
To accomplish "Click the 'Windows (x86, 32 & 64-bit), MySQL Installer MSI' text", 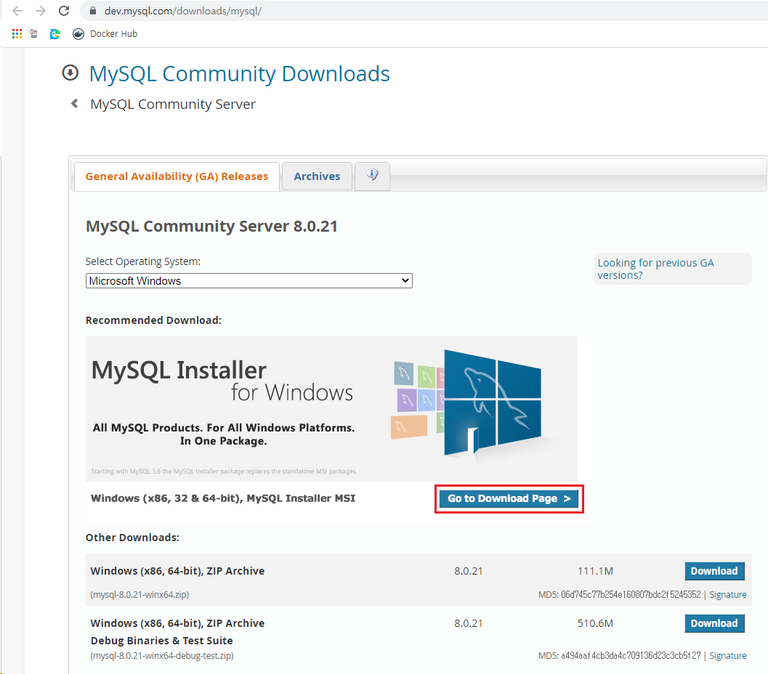I will tap(223, 499).
